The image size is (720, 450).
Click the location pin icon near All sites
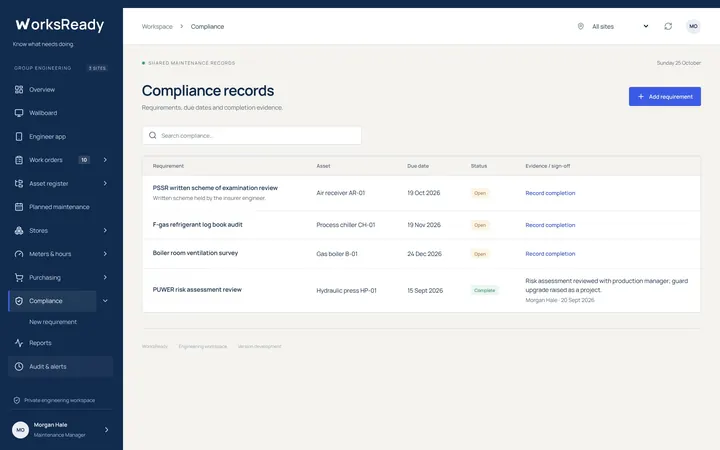click(580, 26)
